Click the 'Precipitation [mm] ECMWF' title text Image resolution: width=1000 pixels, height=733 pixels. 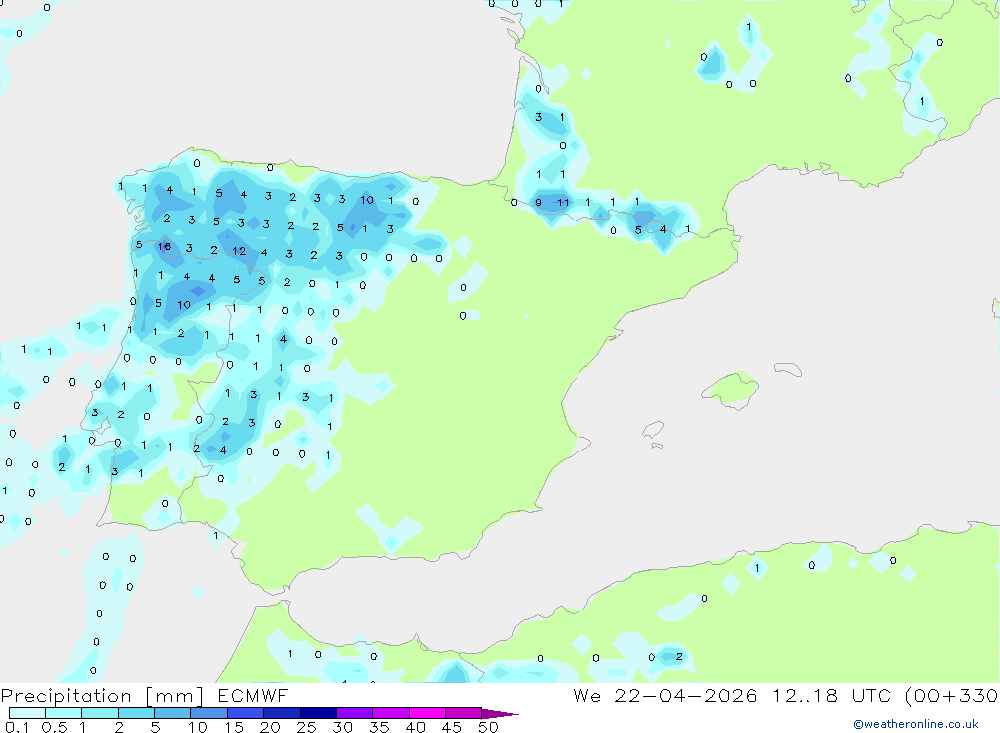click(x=144, y=695)
